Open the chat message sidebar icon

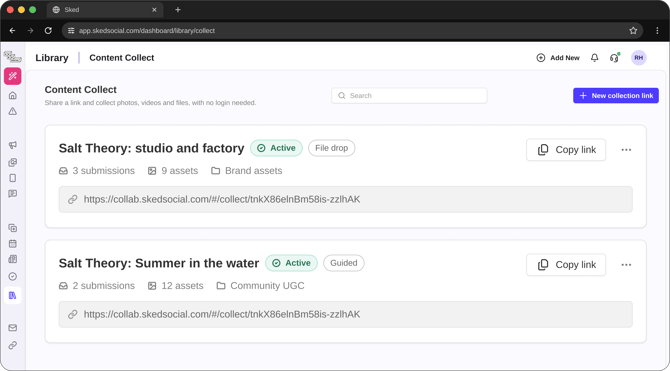pos(13,194)
